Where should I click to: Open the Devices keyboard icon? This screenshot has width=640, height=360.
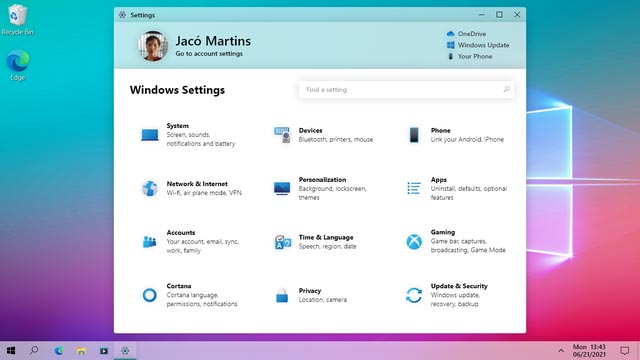[x=282, y=135]
